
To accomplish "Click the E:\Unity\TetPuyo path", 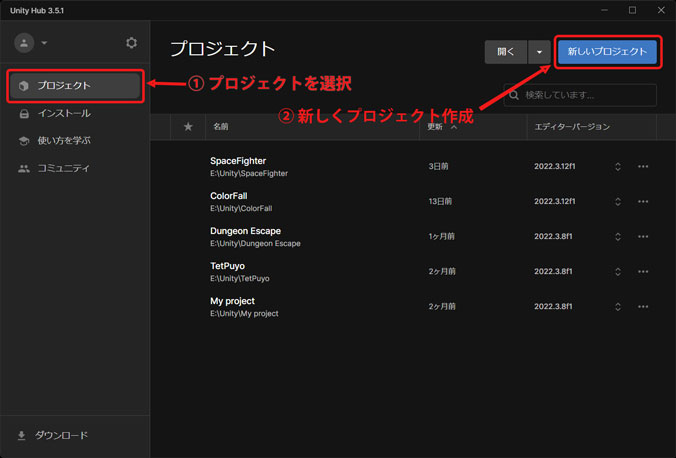I will 240,279.
